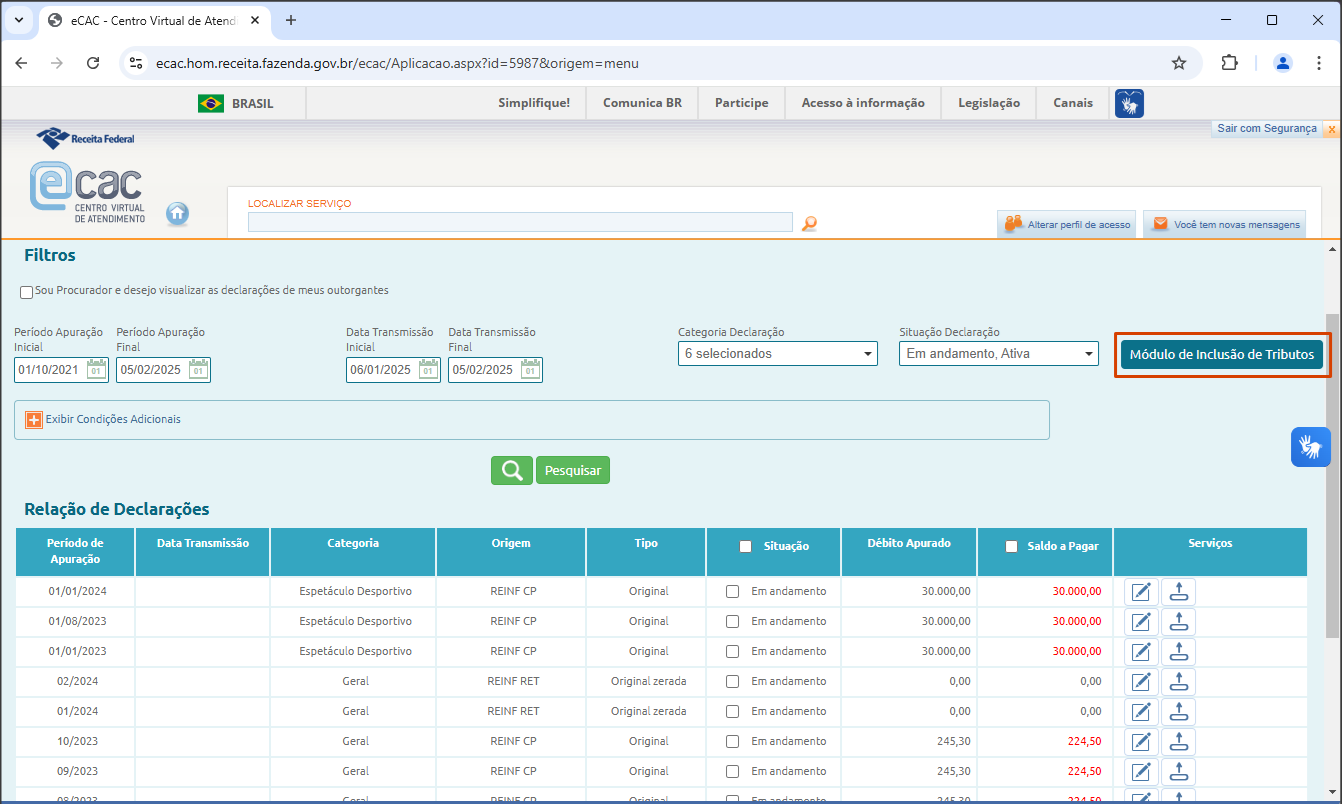Select checkbox for 01/01/2024 row
1342x804 pixels.
coord(733,591)
